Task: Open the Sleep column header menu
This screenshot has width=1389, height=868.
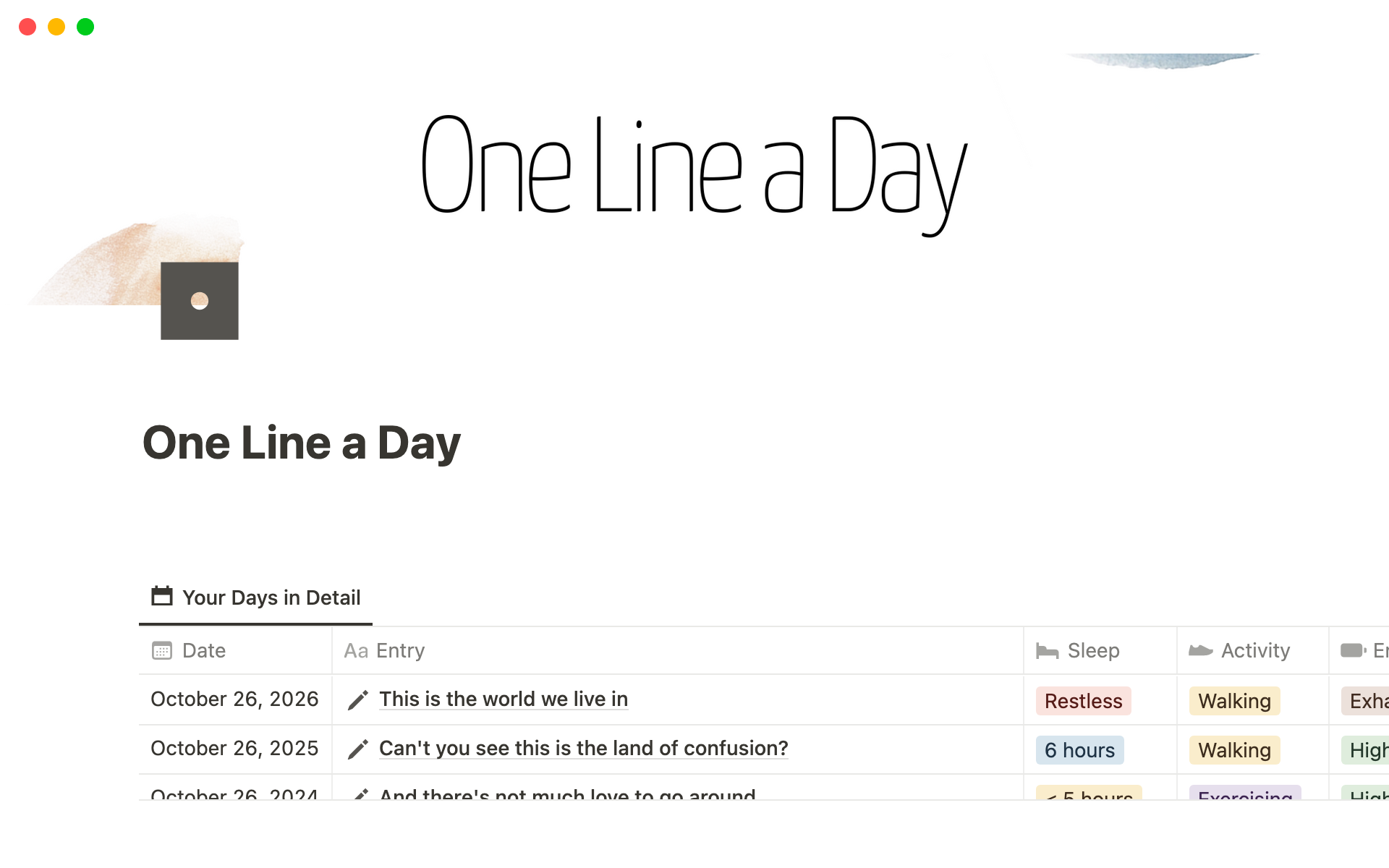Action: (1093, 650)
